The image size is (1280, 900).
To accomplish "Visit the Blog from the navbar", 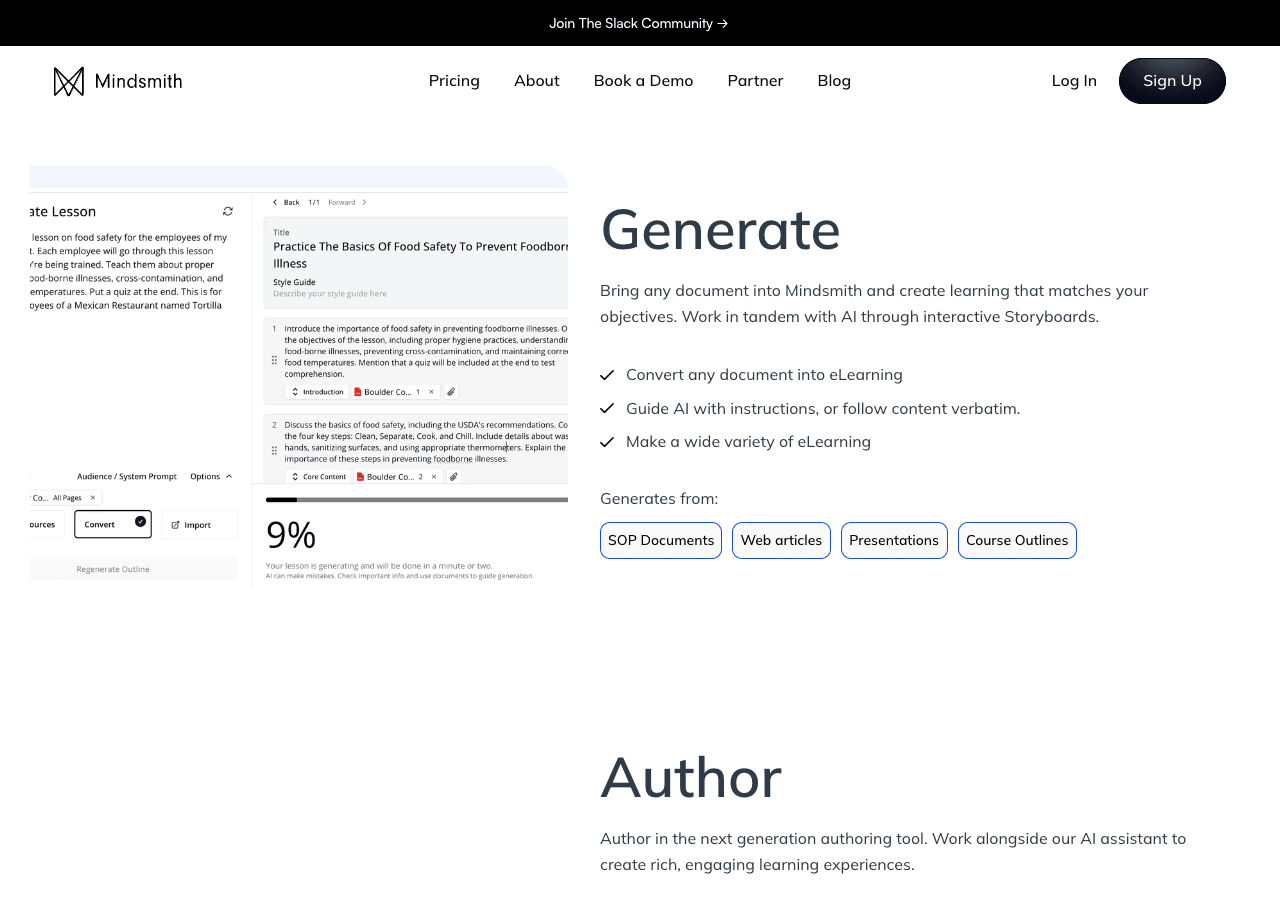I will pyautogui.click(x=834, y=81).
